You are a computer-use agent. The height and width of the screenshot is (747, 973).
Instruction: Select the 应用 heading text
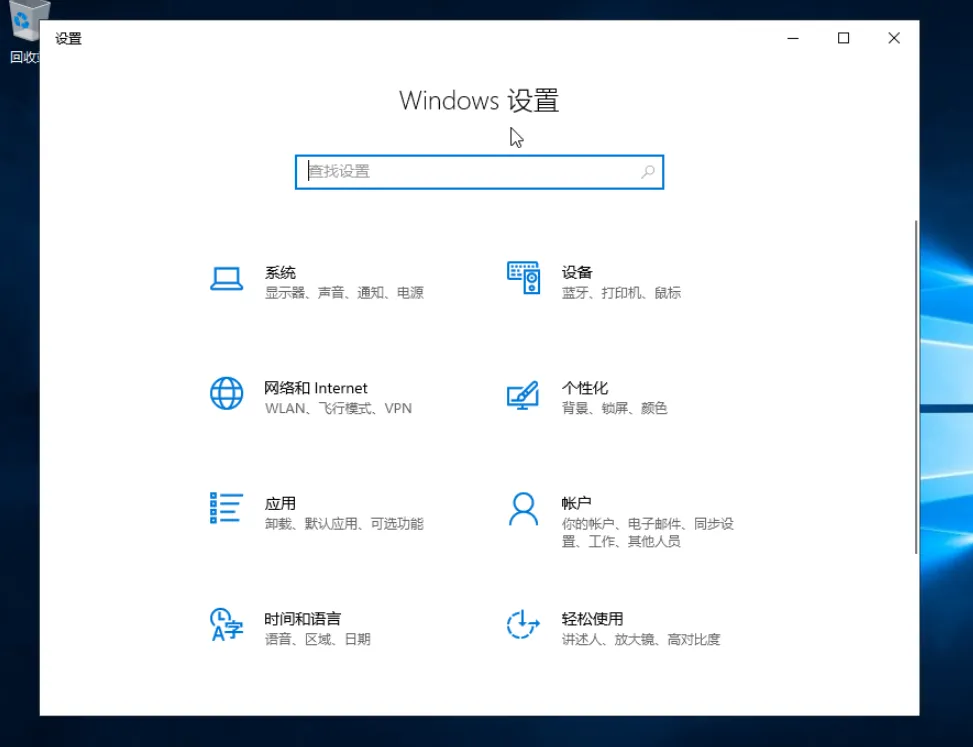click(x=280, y=503)
